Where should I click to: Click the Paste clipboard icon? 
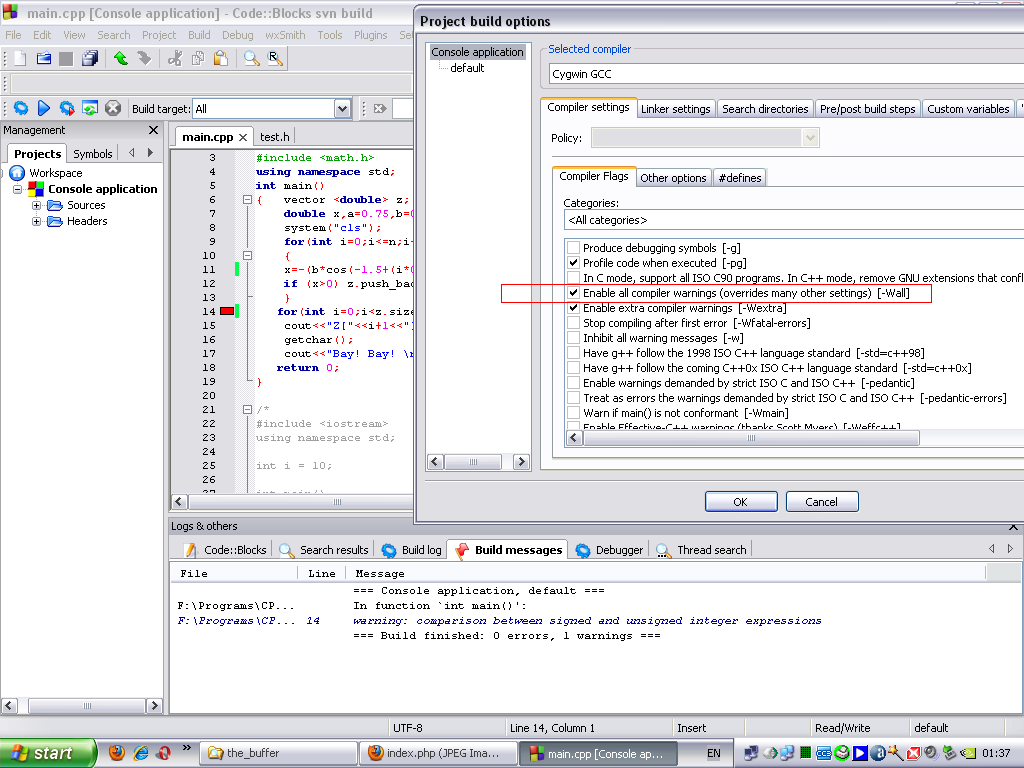(220, 59)
